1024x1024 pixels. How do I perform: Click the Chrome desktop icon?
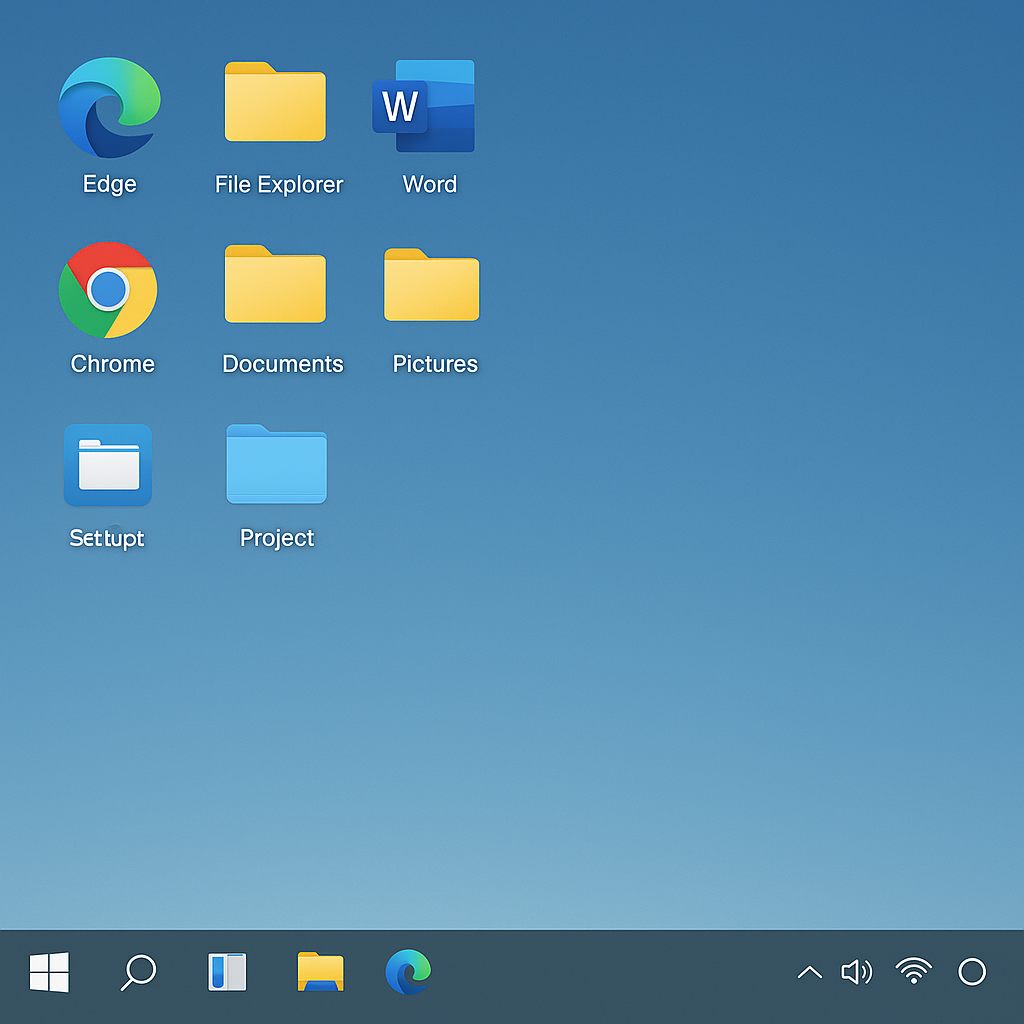[108, 290]
